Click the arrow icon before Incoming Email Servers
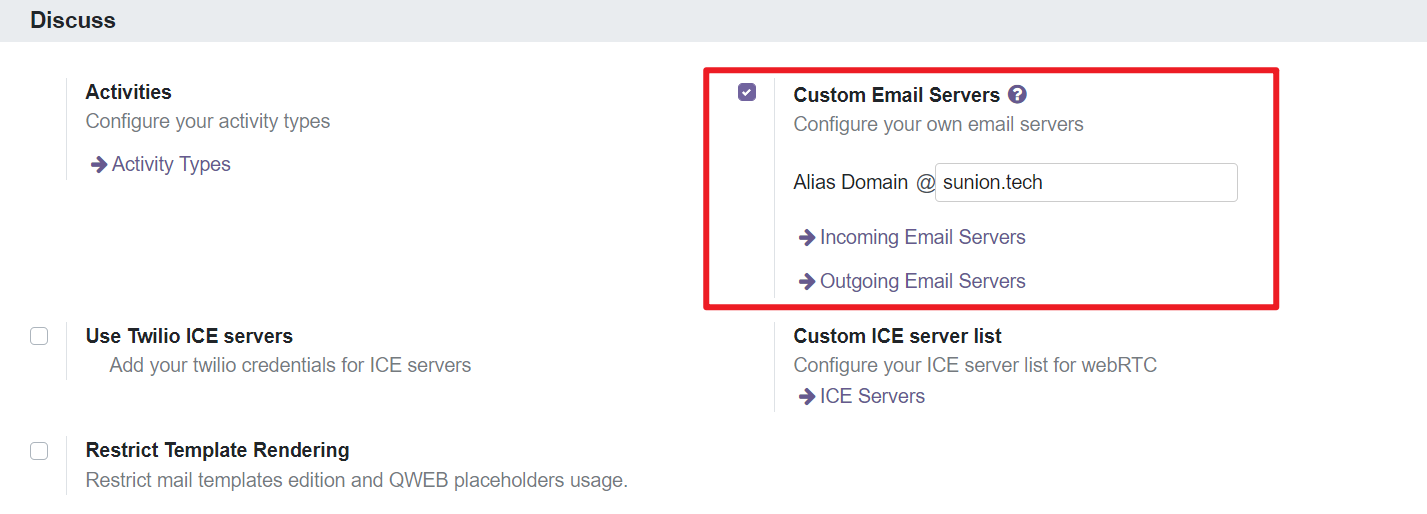Viewport: 1427px width, 514px height. [x=806, y=238]
